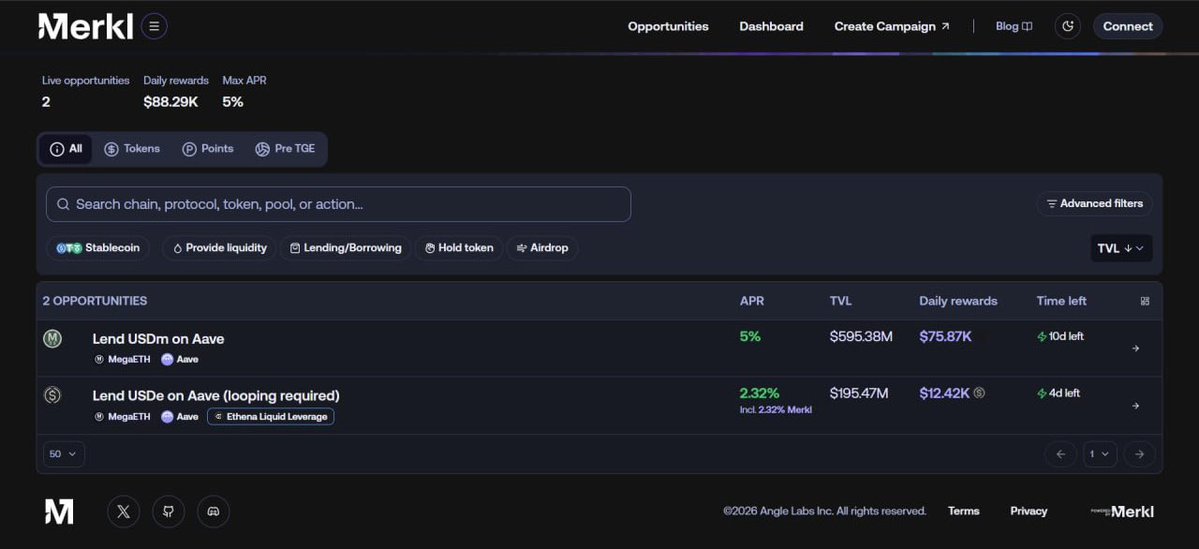
Task: Switch to grid view icon in table header
Action: 1145,301
